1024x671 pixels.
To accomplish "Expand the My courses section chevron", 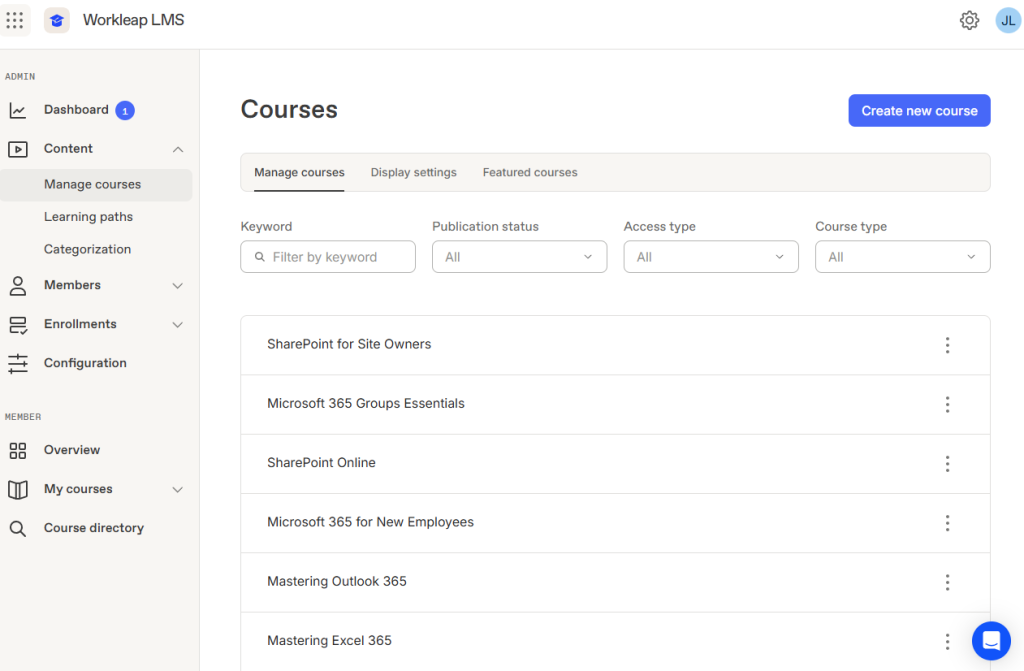I will coord(178,489).
